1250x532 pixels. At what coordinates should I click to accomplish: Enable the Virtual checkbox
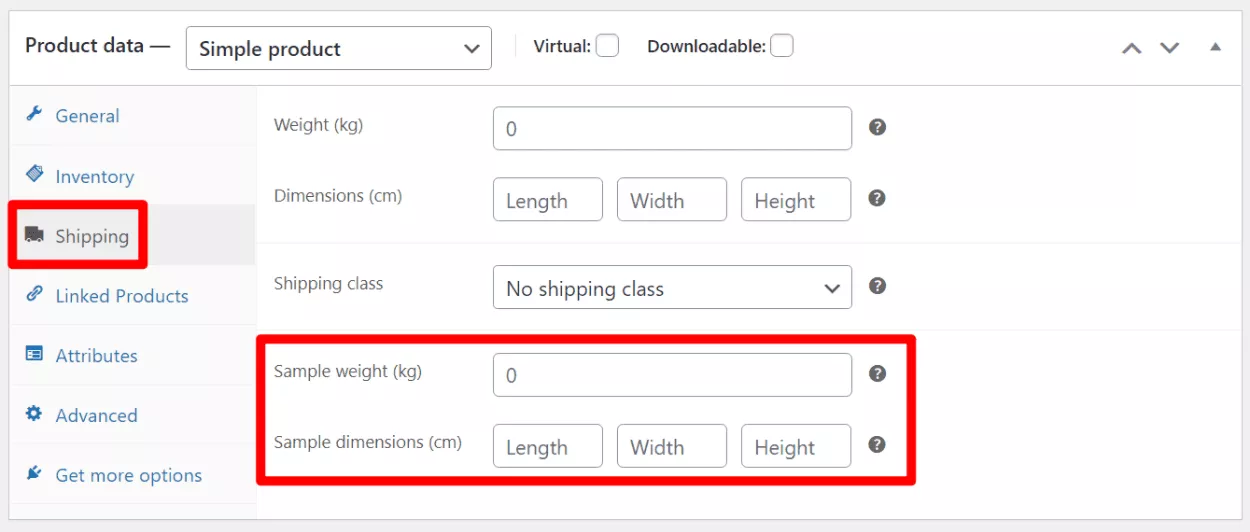pyautogui.click(x=607, y=46)
